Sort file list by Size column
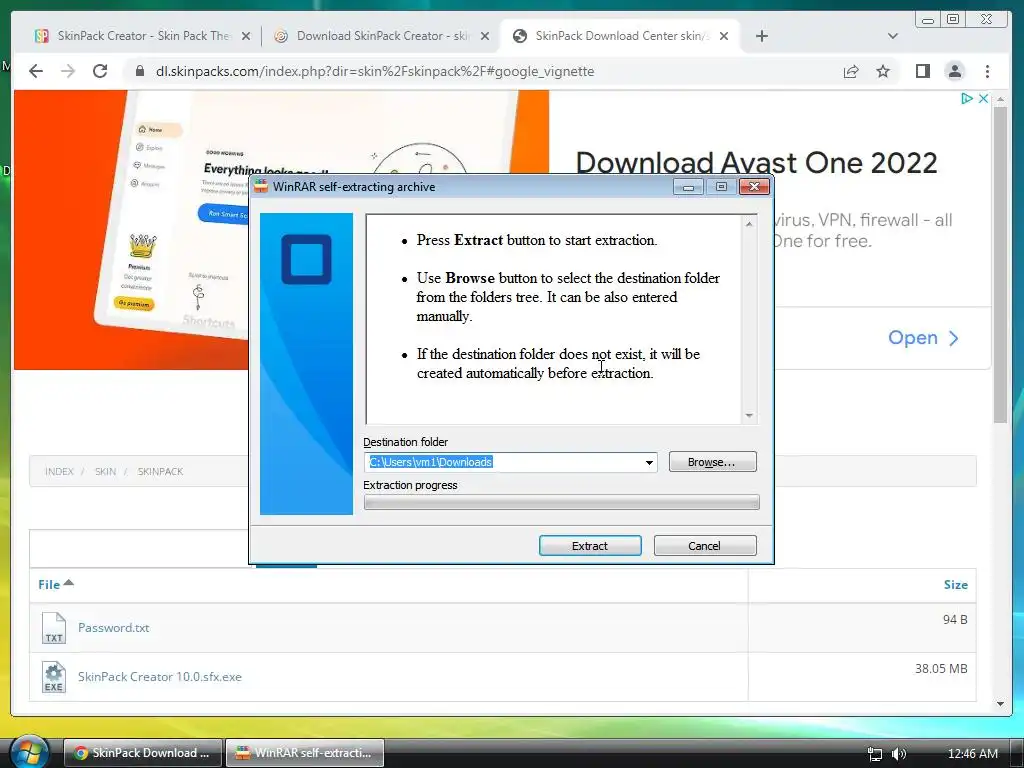 (x=955, y=584)
